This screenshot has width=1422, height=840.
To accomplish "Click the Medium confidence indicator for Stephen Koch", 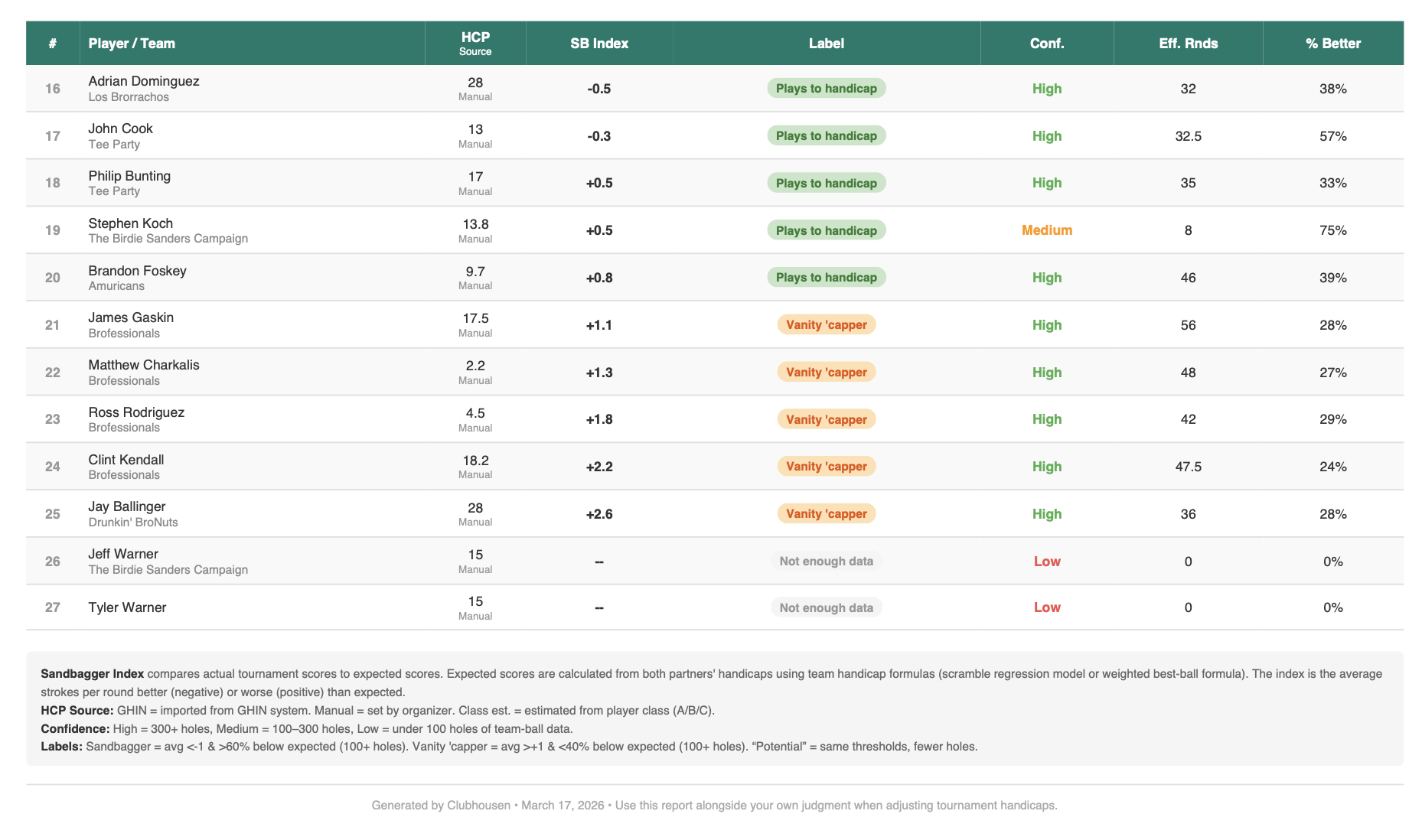I will pos(1046,230).
